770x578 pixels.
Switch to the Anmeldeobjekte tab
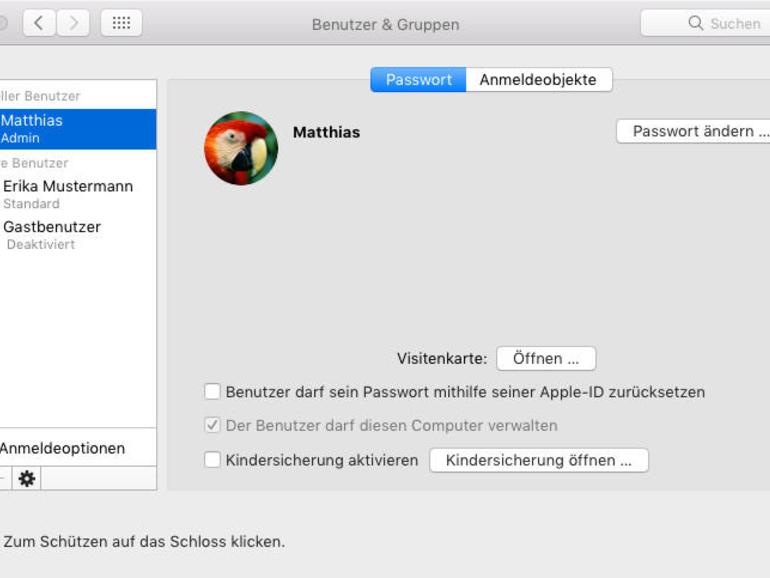coord(539,80)
